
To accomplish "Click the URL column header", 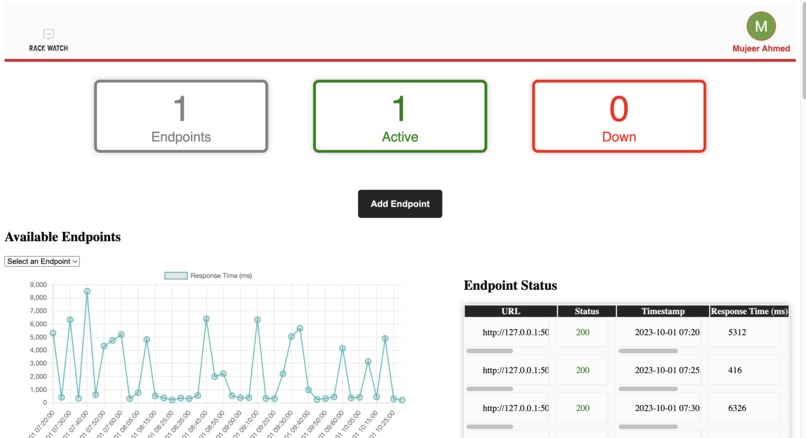I will (510, 311).
